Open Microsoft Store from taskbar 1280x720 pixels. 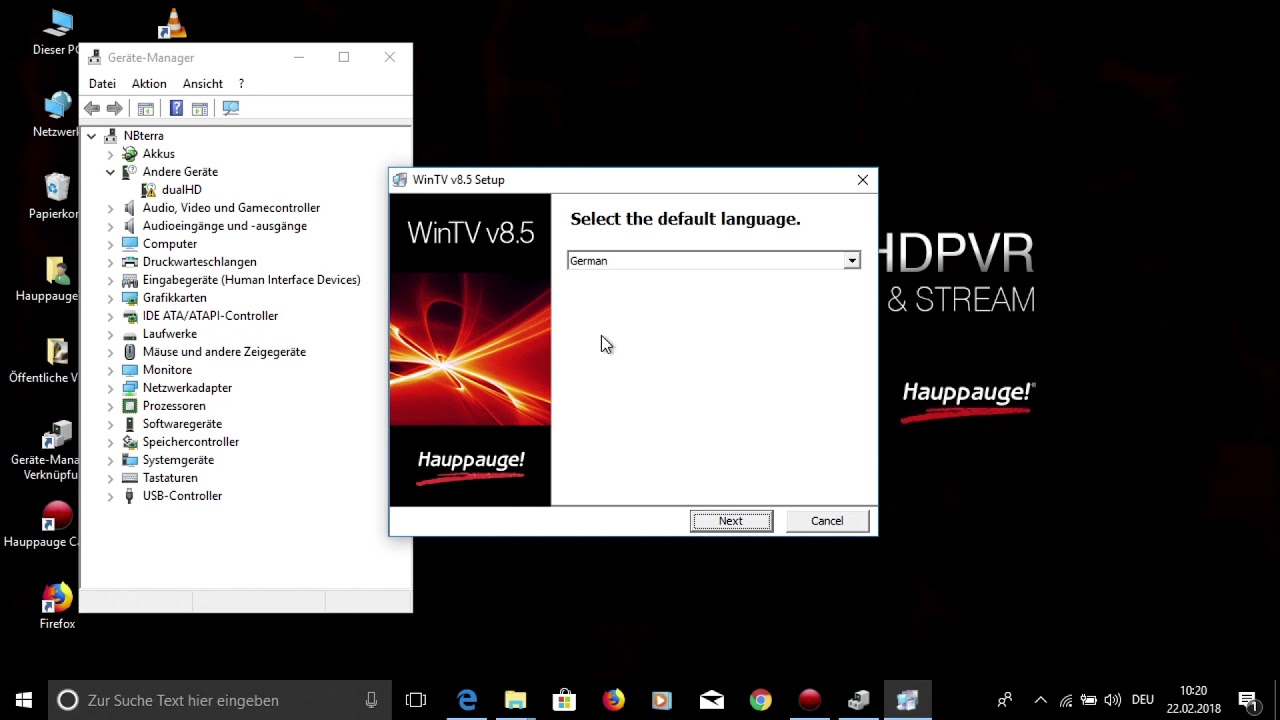(564, 700)
